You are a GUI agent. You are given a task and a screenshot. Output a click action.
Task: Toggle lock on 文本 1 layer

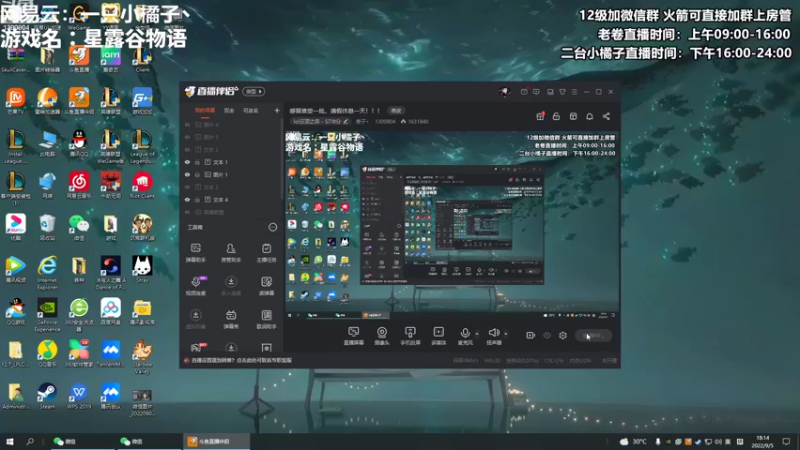[197, 162]
